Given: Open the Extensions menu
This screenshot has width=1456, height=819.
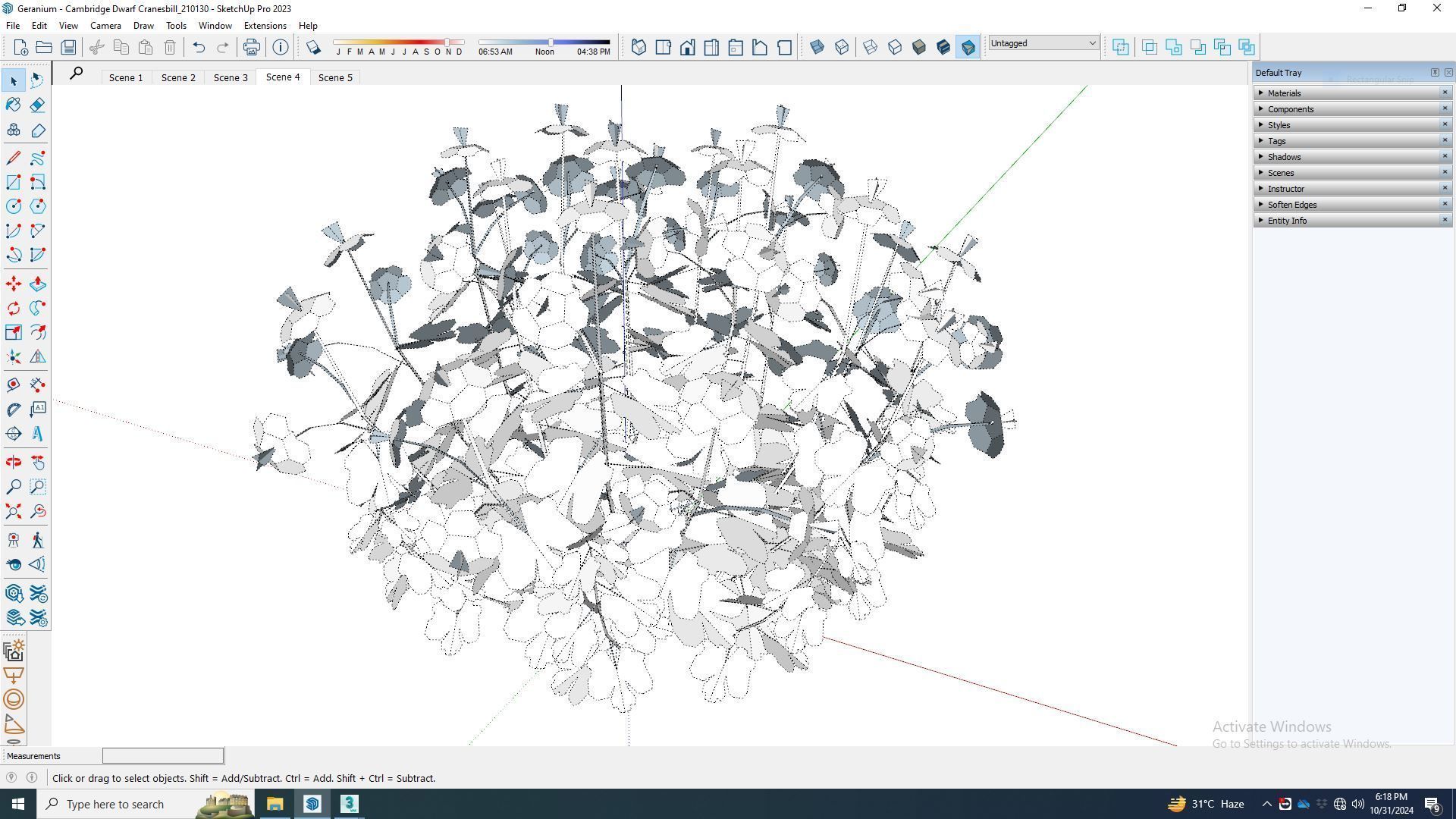Looking at the screenshot, I should (265, 25).
